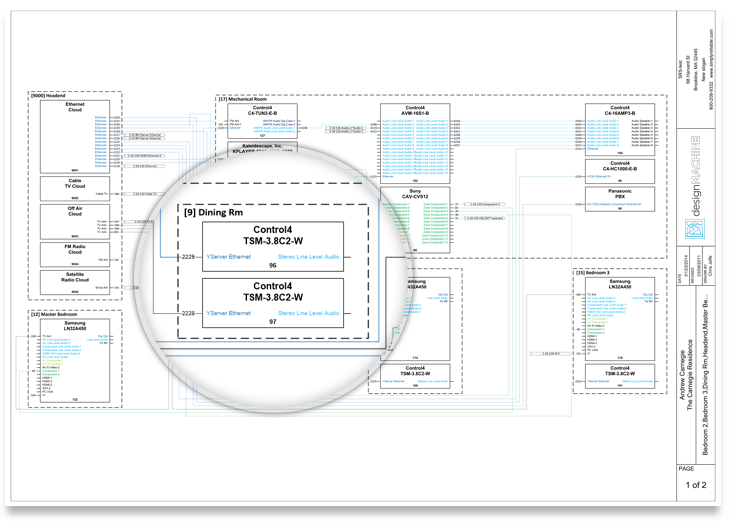Screen dimensions: 734x521
Task: Click the 'Andrew Carnegie' client name
Action: pos(682,375)
